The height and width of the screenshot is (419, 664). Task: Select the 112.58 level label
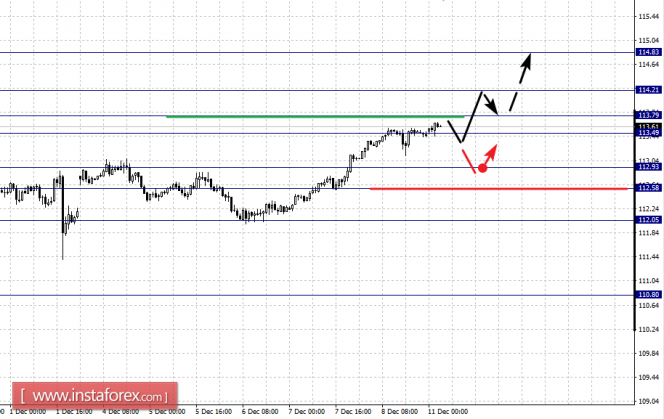tap(648, 188)
